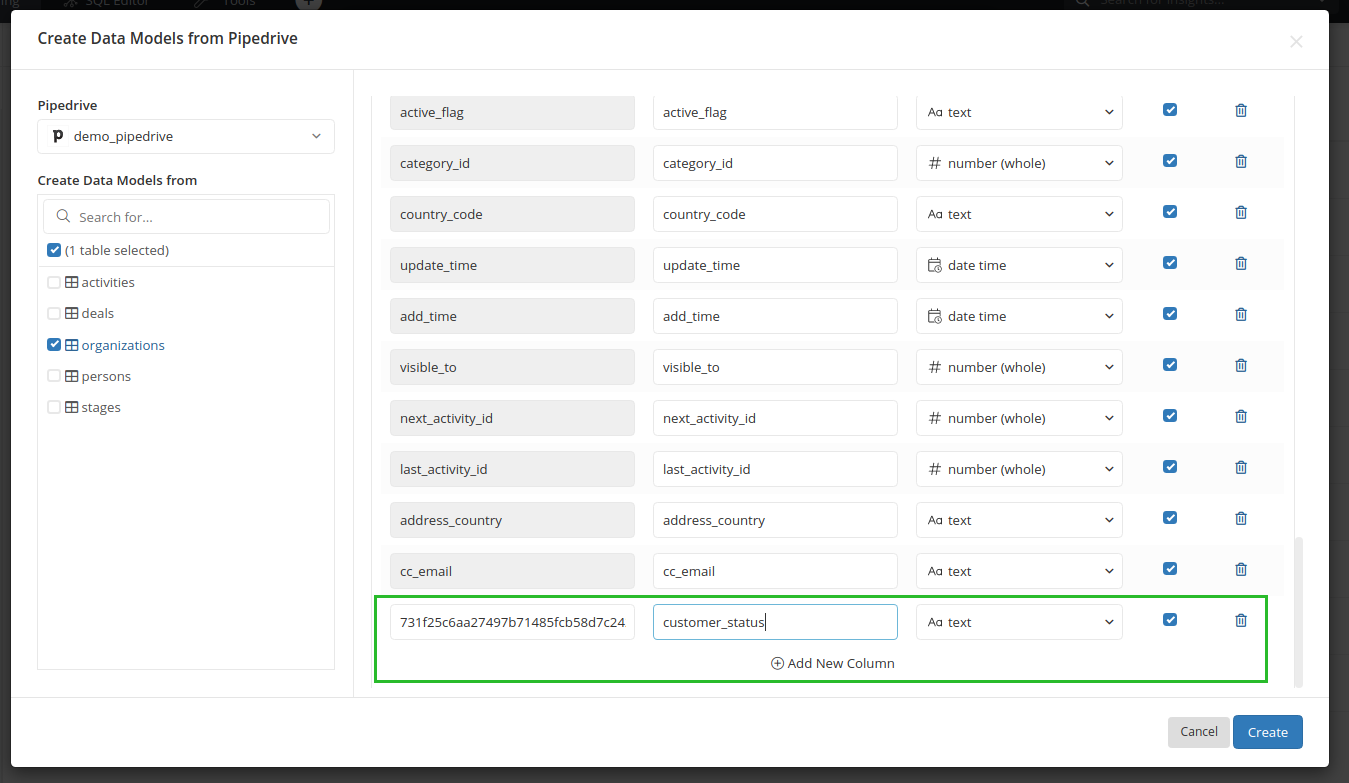Change next_activity_id type dropdown
Viewport: 1349px width, 783px height.
tap(1019, 419)
